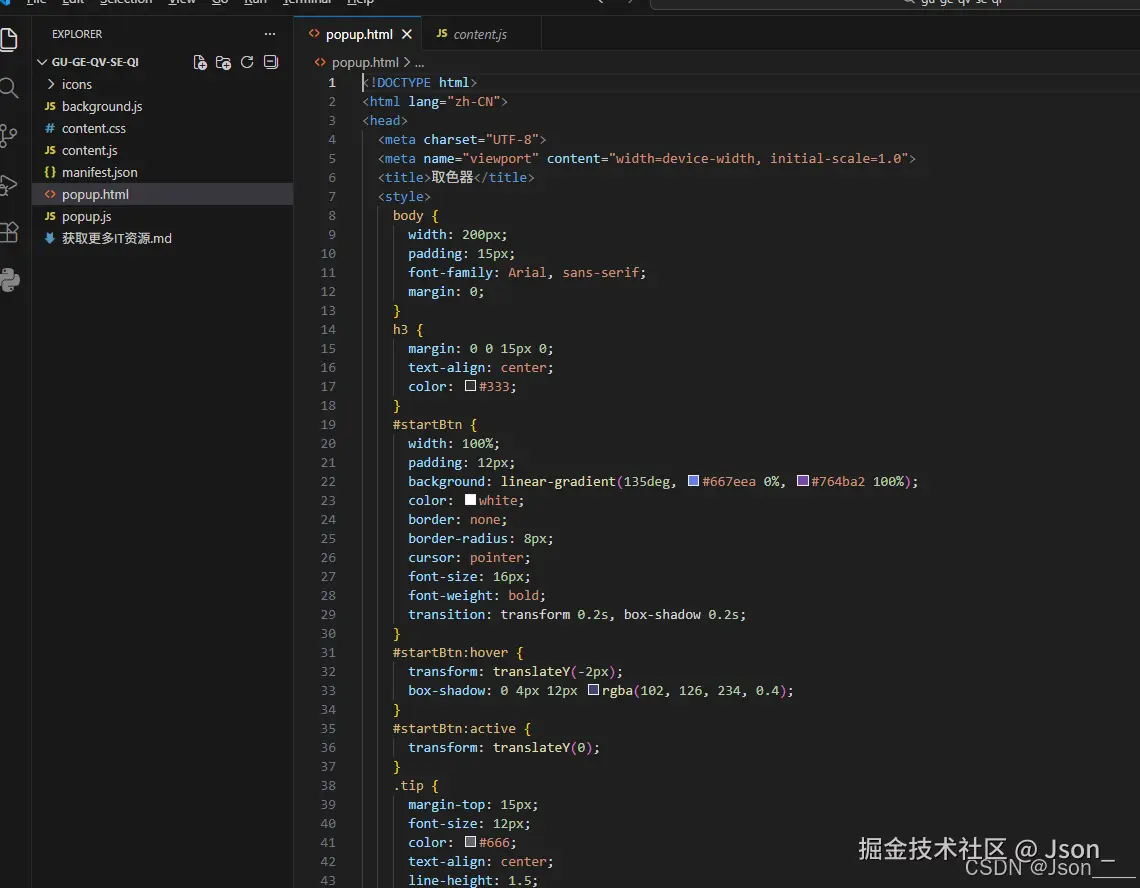Screen dimensions: 1140x888
Task: Click the EXPLORER panel title
Action: coord(77,34)
